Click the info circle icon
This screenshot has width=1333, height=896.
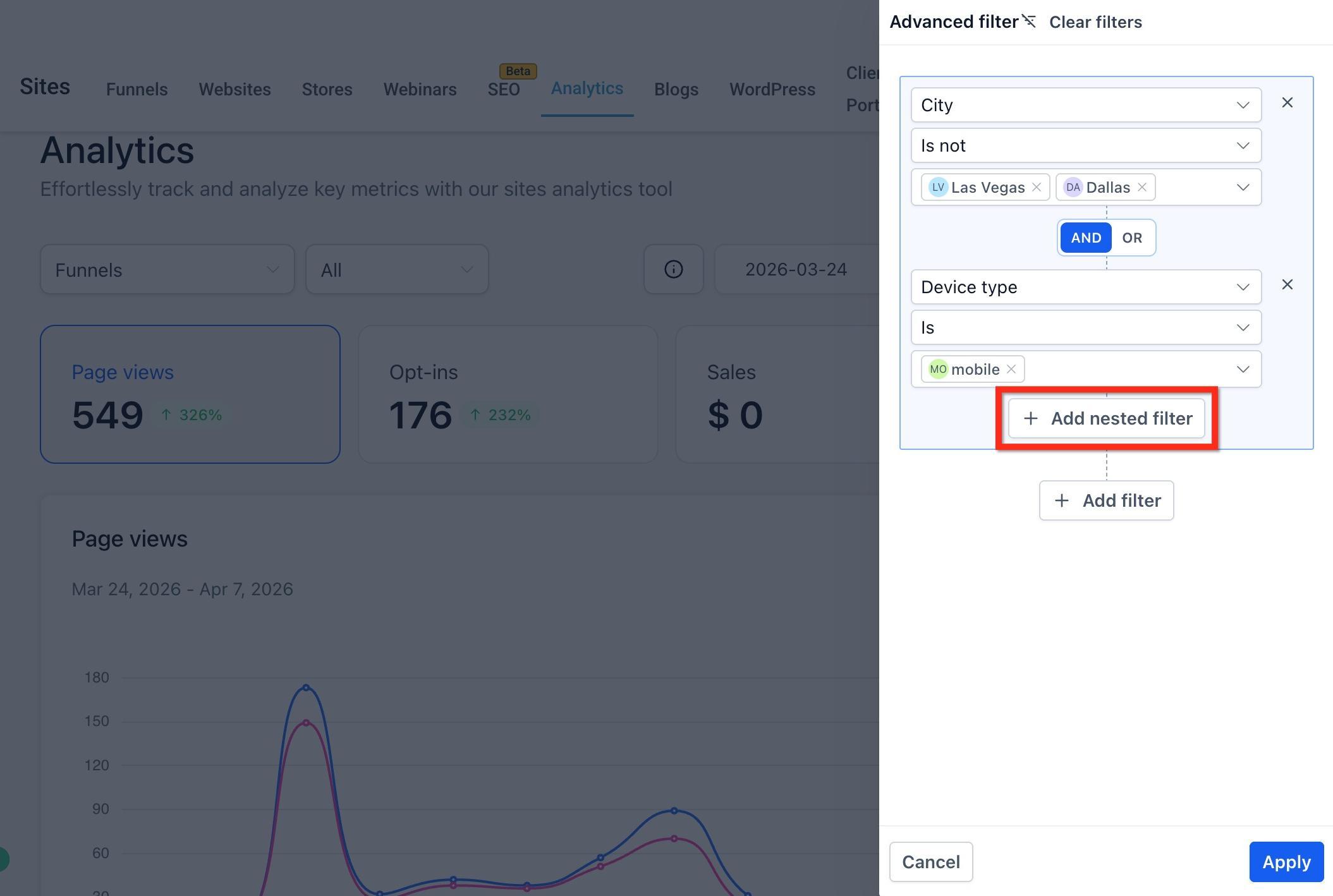click(674, 269)
